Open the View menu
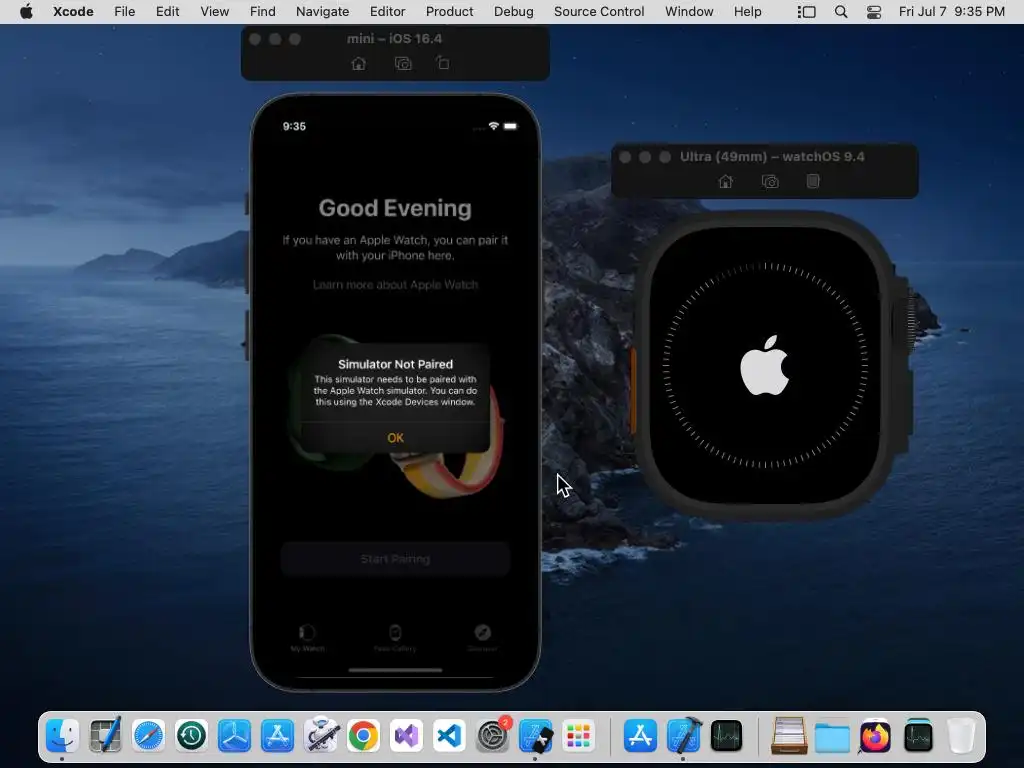The height and width of the screenshot is (768, 1024). (214, 11)
